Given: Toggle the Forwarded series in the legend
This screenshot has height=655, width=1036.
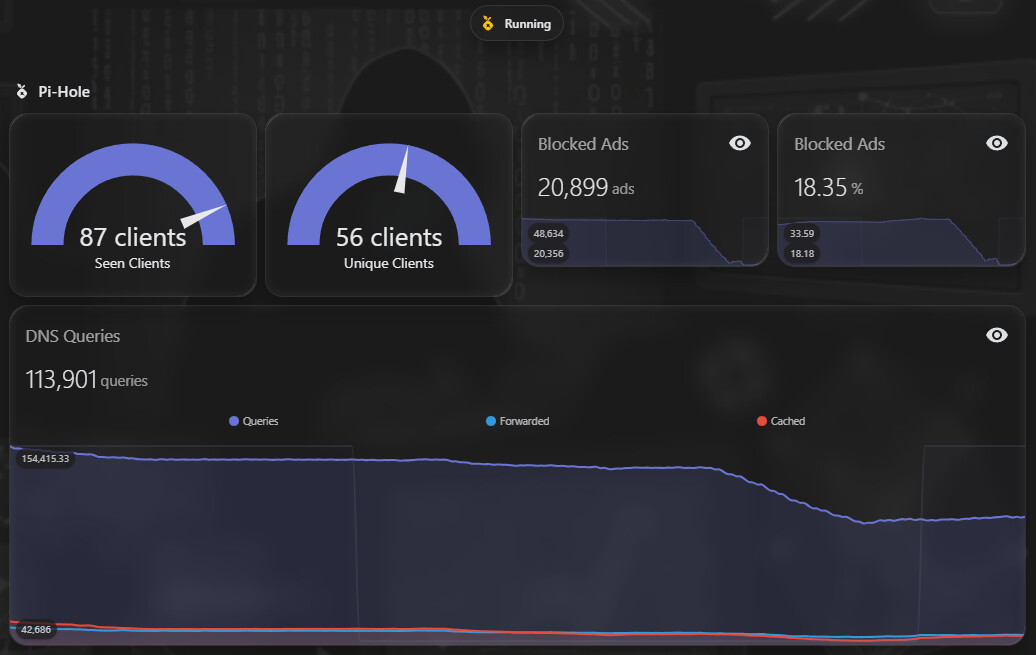Looking at the screenshot, I should (x=517, y=421).
